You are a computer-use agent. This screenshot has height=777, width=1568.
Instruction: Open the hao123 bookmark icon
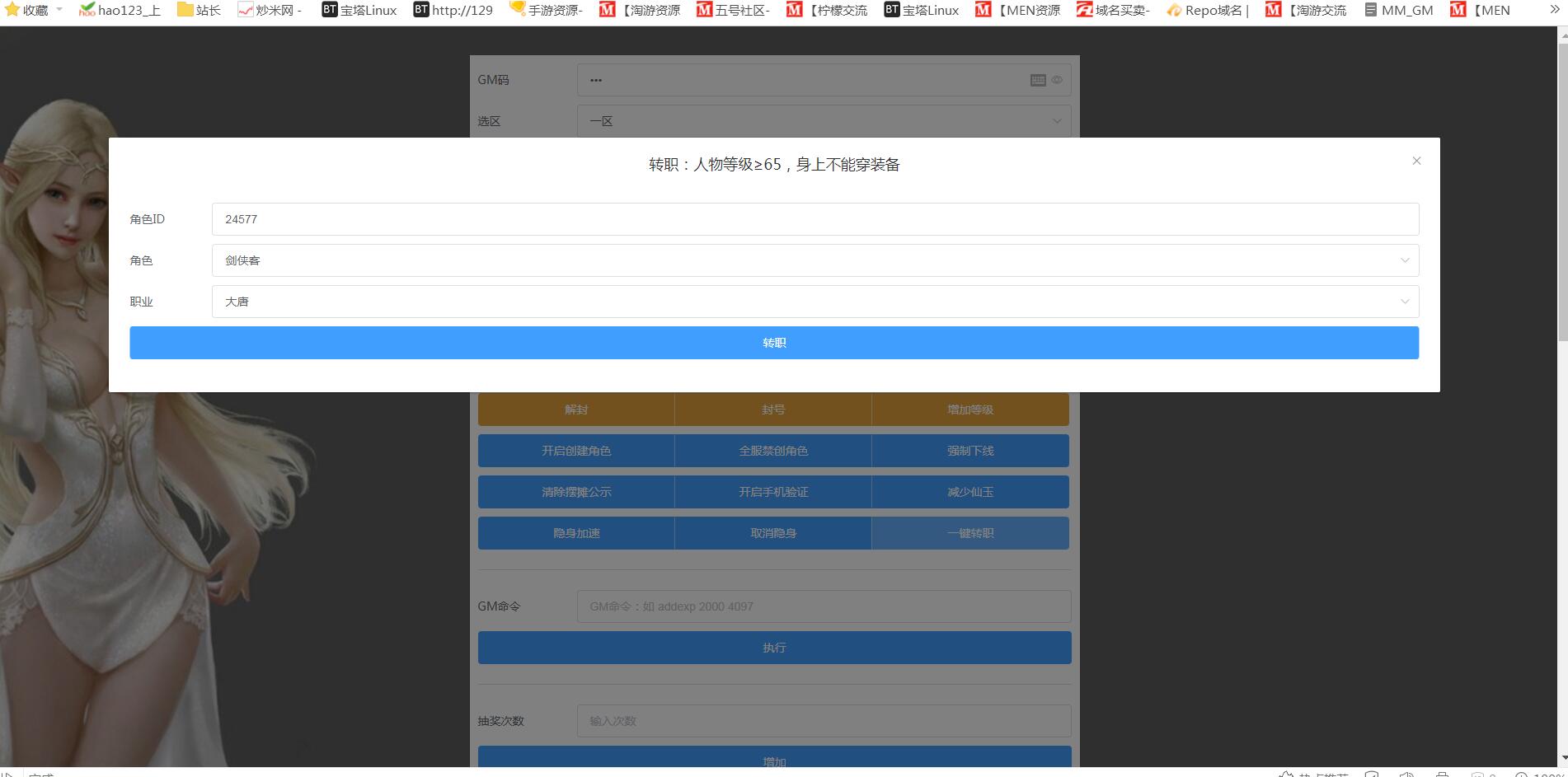[87, 10]
